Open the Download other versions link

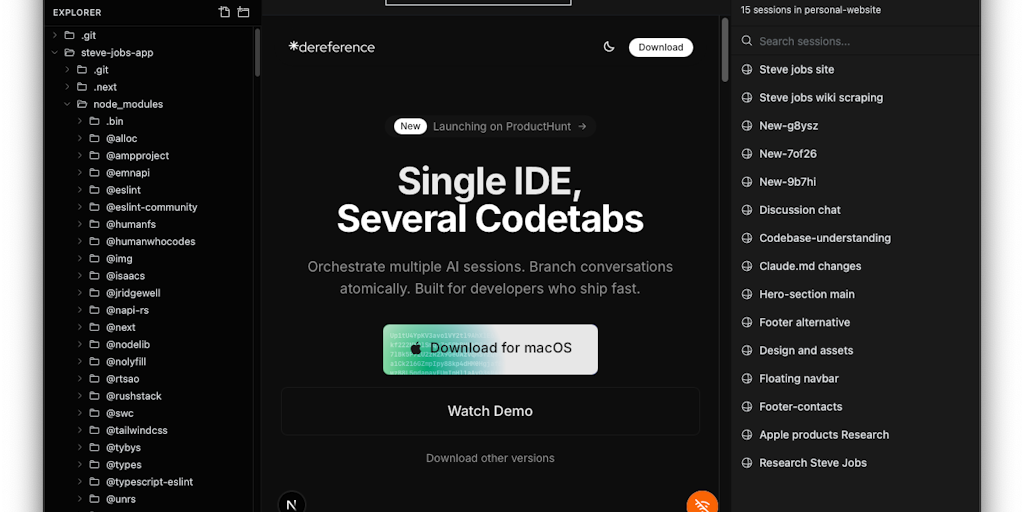click(490, 458)
